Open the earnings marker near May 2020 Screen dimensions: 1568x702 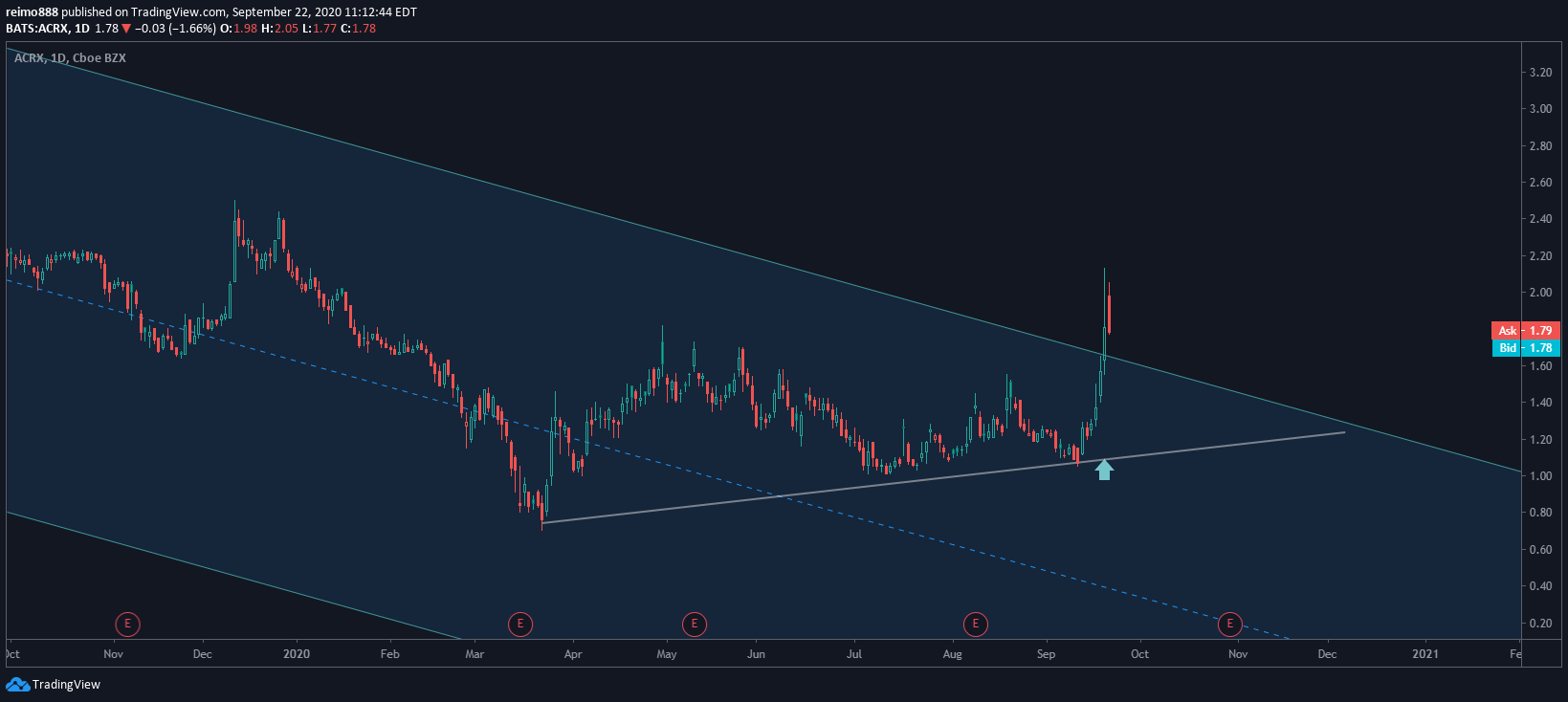tap(694, 625)
